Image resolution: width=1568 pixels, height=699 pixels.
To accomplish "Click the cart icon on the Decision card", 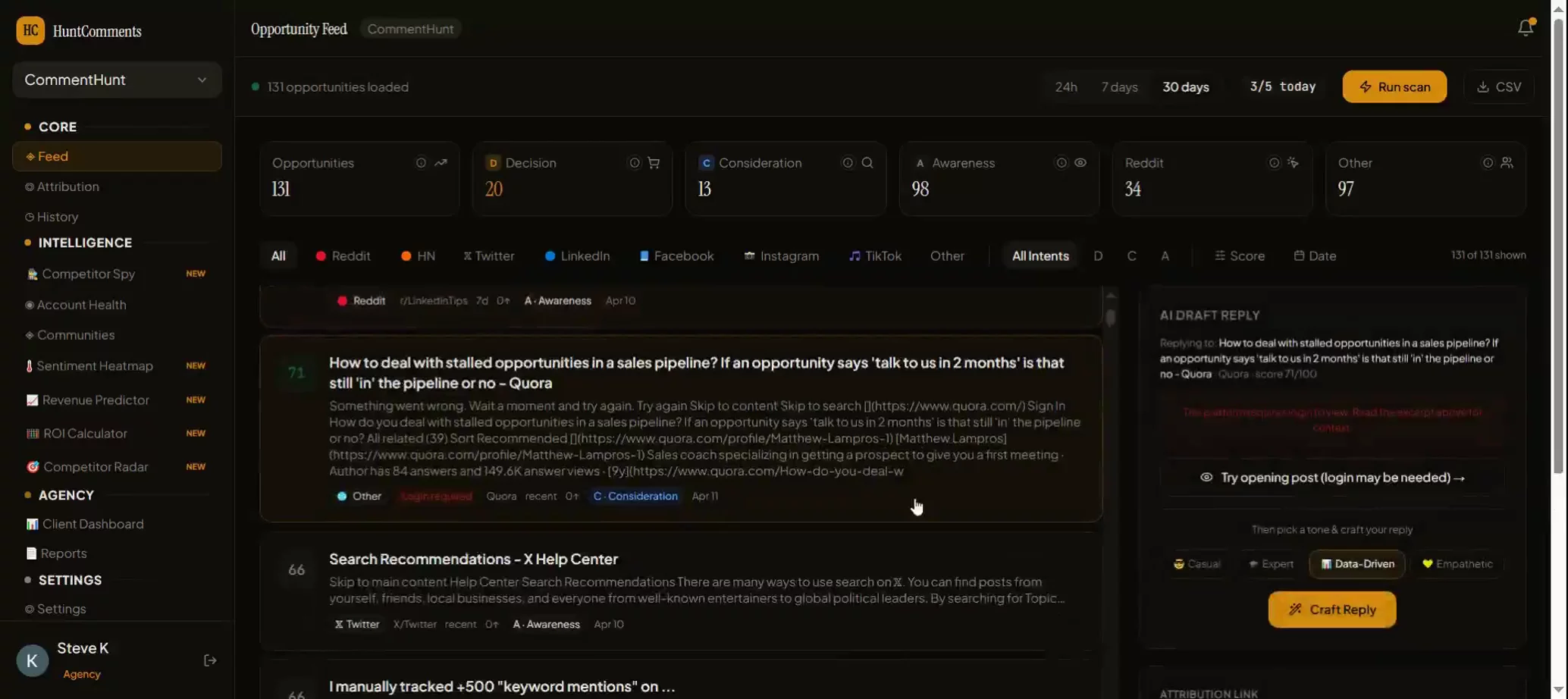I will (654, 163).
